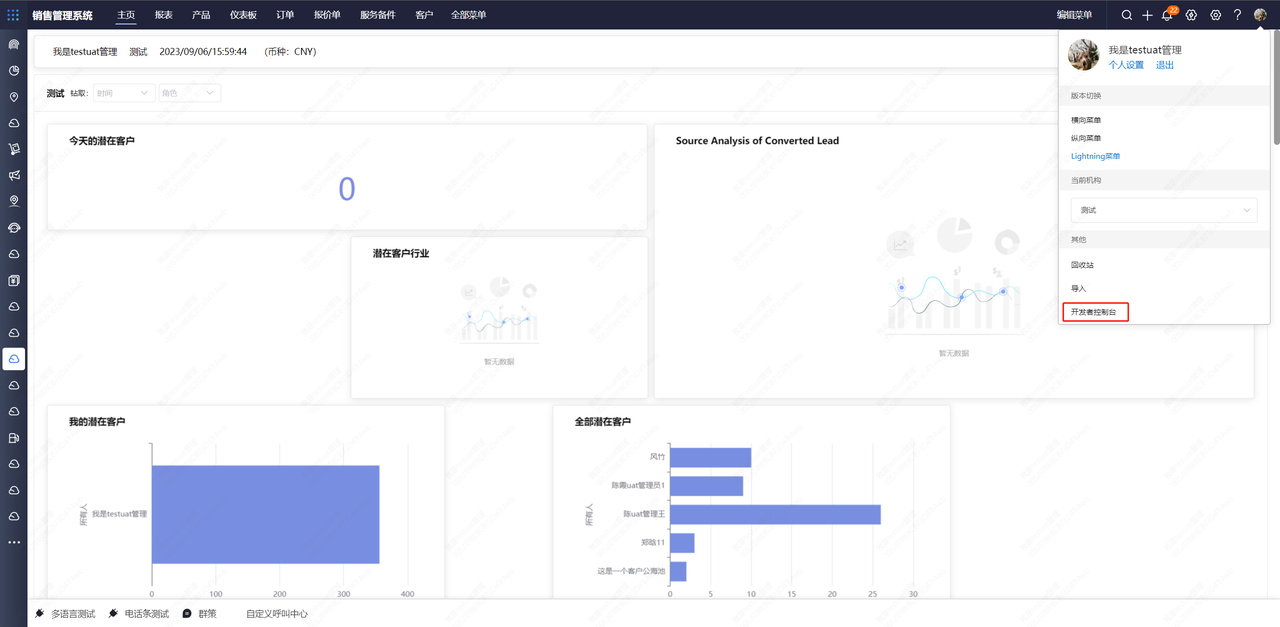
Task: Click the 个人设置 link
Action: point(1126,65)
